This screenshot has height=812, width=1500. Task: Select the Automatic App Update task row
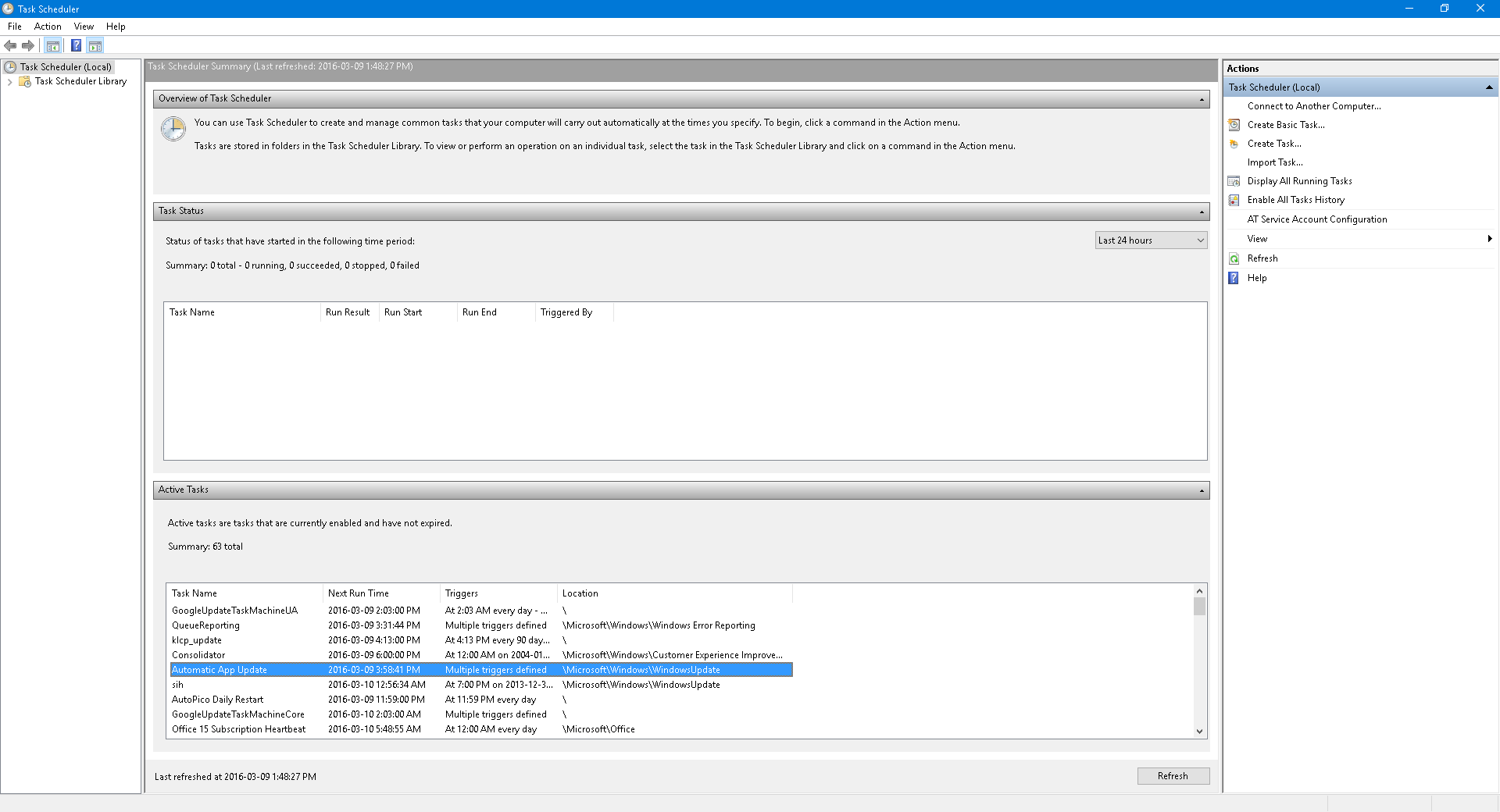[481, 670]
